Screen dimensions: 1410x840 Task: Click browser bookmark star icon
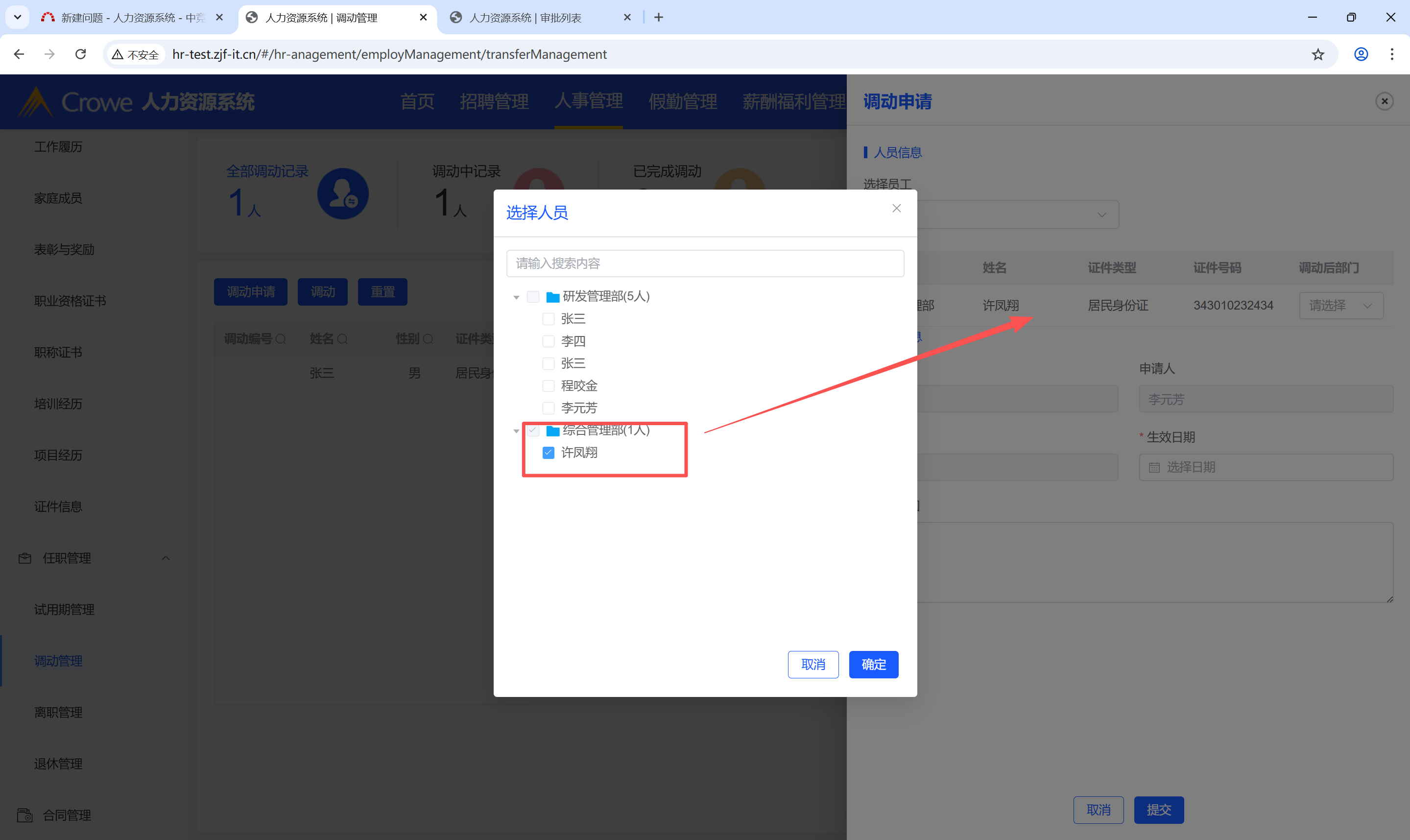point(1318,54)
